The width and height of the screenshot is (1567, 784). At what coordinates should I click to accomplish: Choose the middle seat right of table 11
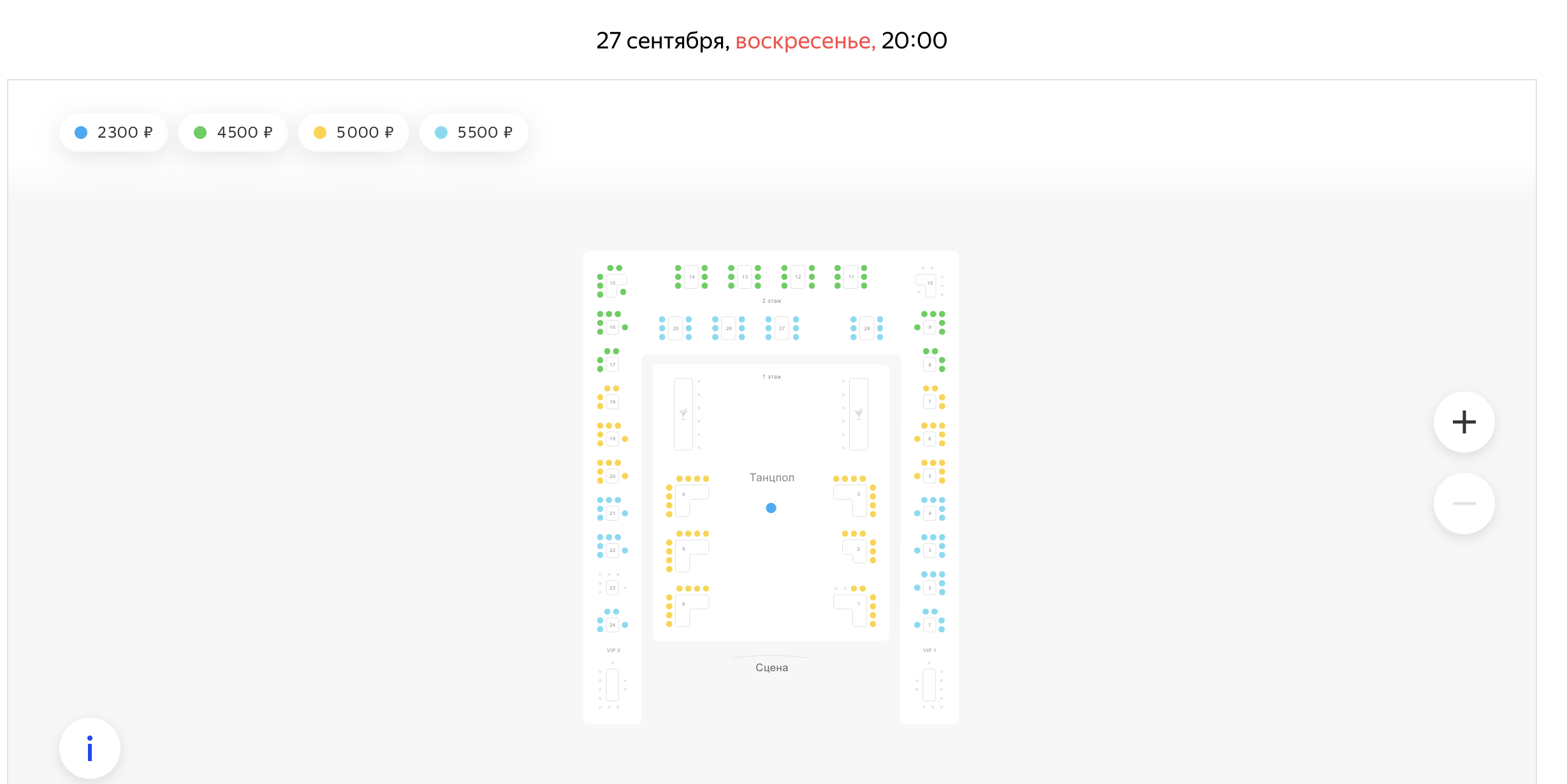point(864,277)
